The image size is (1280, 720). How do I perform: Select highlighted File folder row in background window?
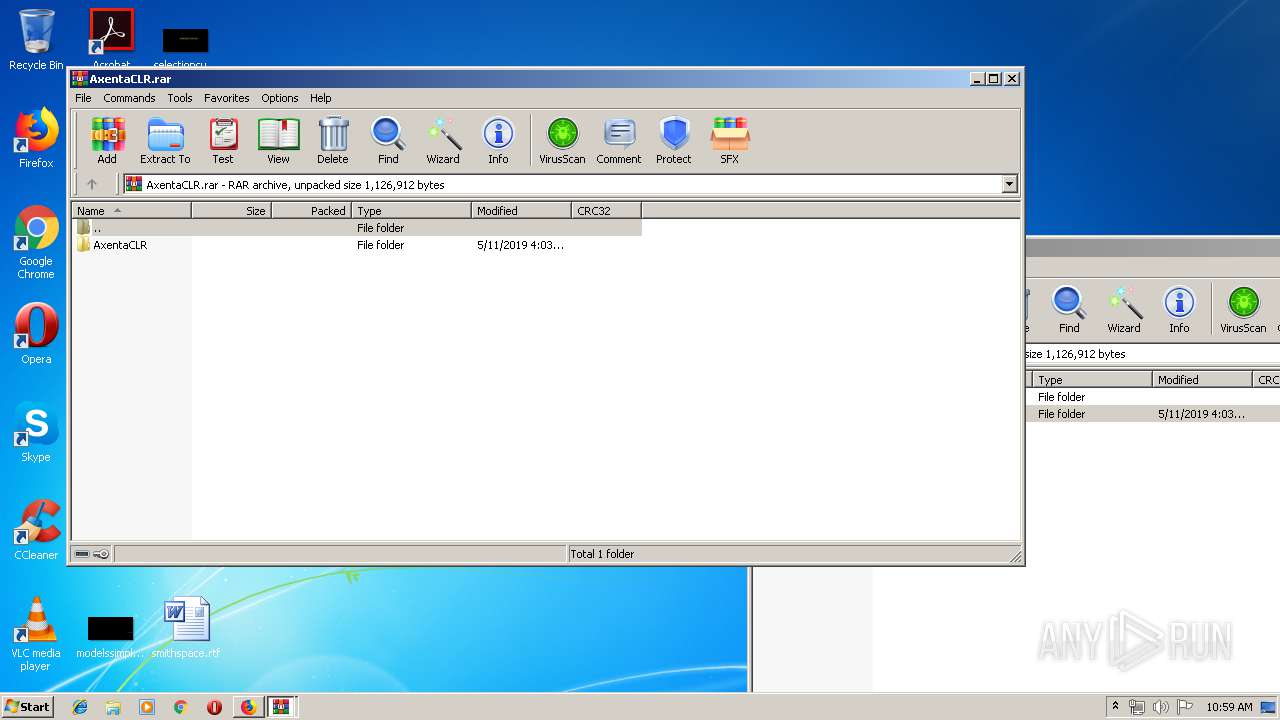[1153, 414]
